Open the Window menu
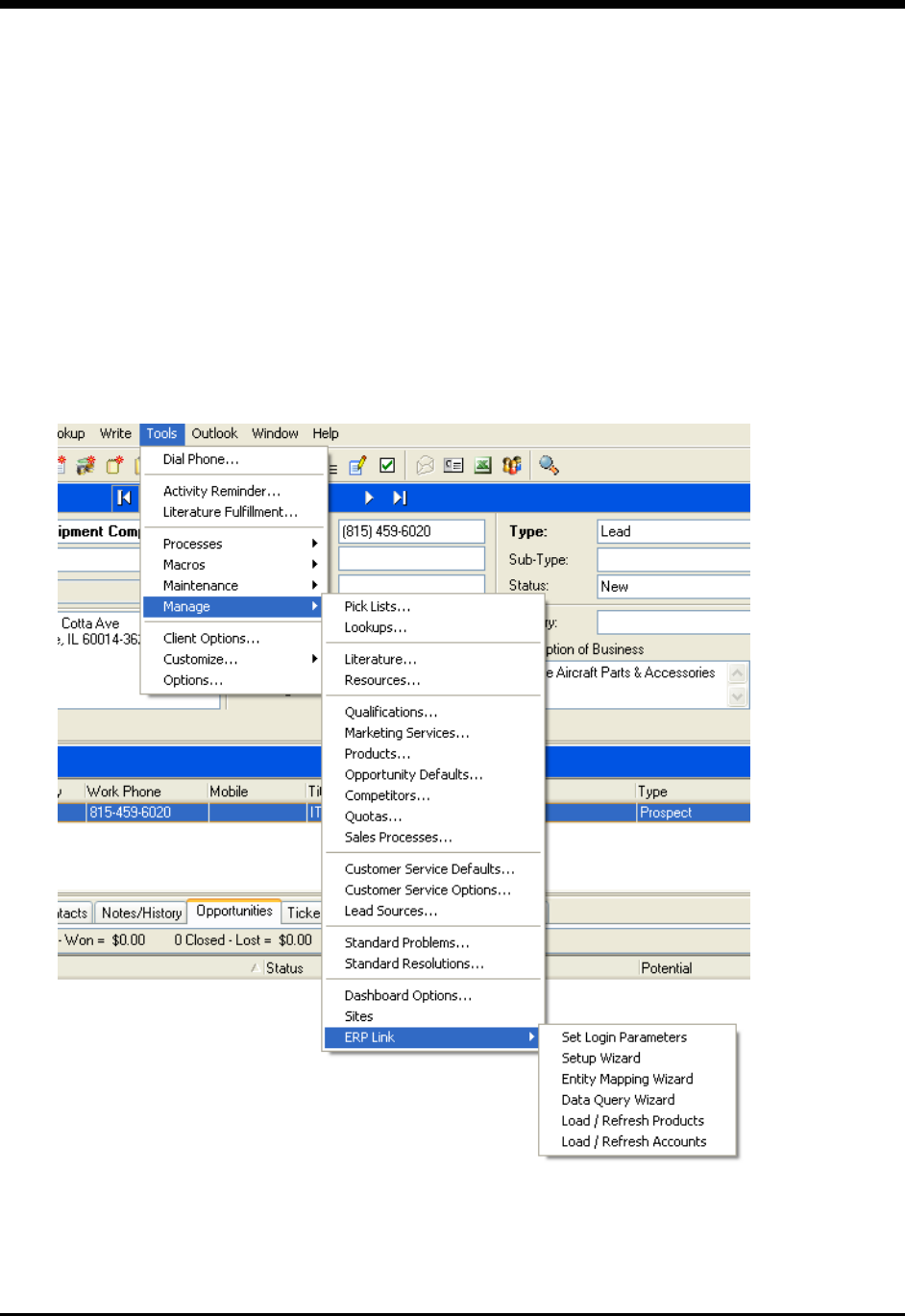905x1316 pixels. point(275,433)
